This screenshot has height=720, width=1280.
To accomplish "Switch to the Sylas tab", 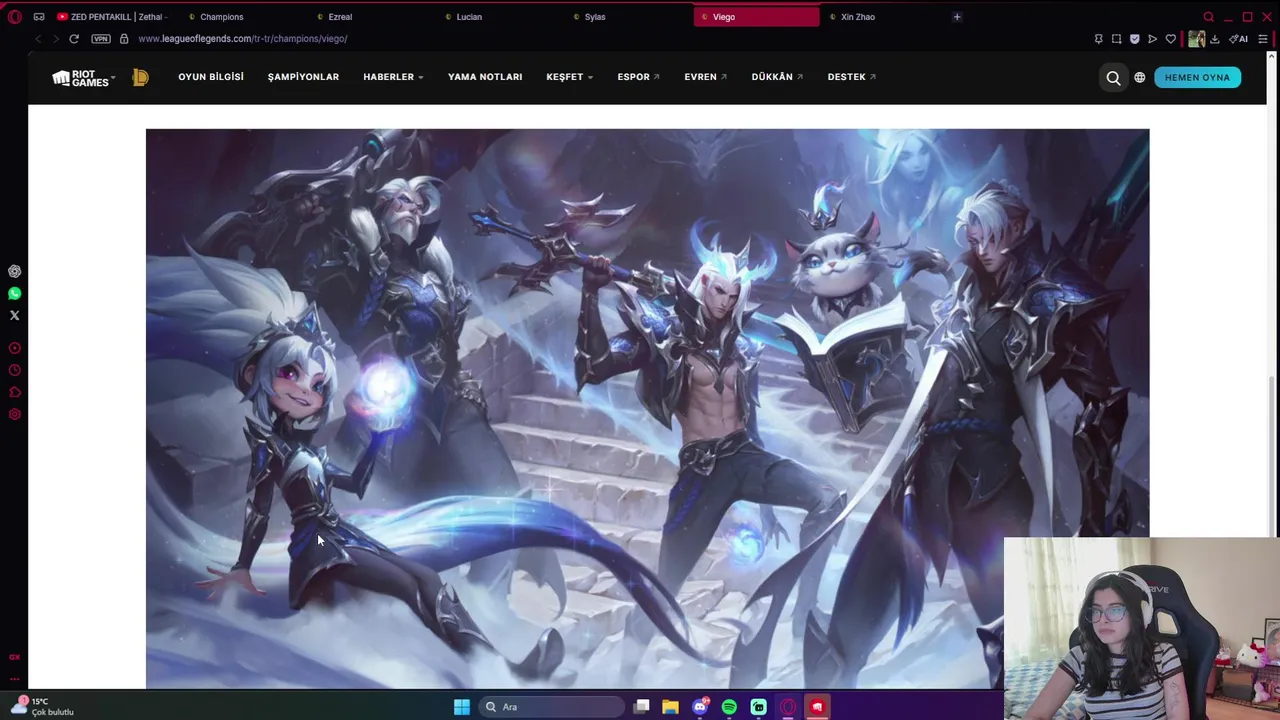I will pos(628,17).
